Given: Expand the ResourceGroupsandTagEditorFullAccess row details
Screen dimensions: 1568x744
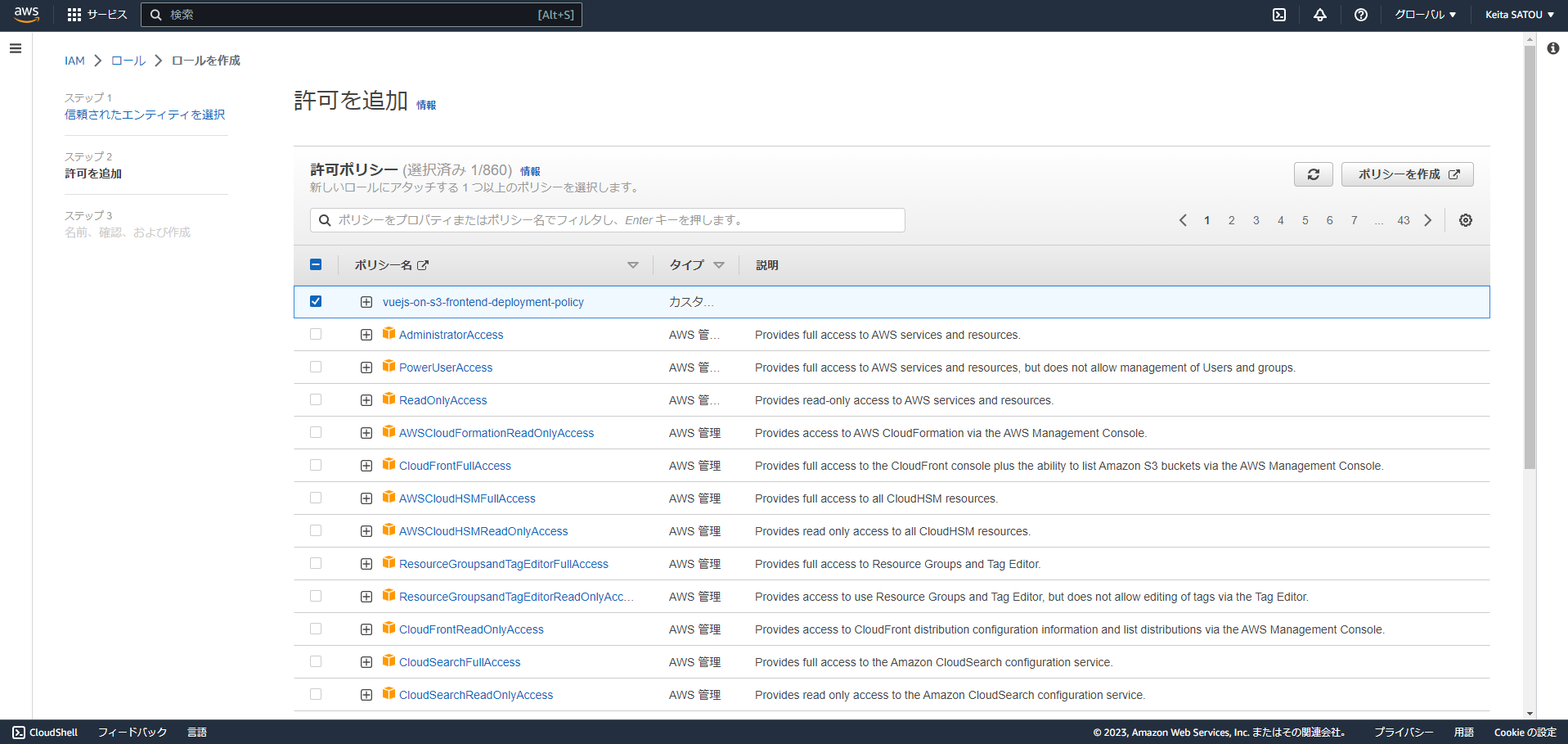Looking at the screenshot, I should (x=366, y=564).
